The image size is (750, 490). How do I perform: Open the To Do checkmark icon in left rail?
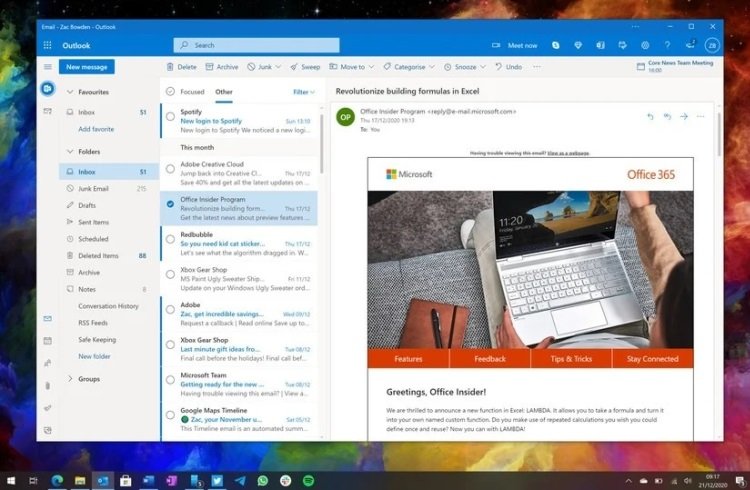pos(47,408)
